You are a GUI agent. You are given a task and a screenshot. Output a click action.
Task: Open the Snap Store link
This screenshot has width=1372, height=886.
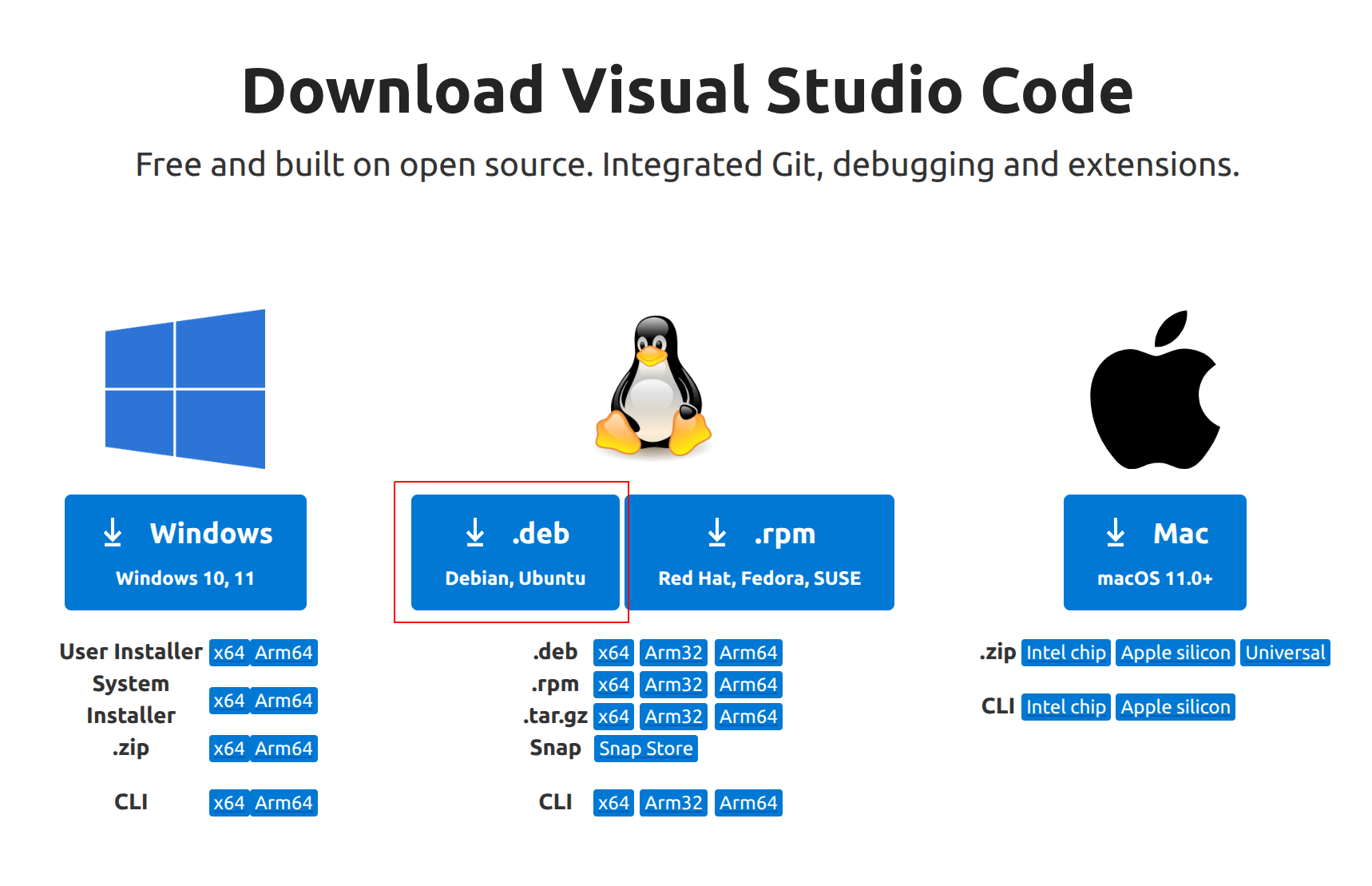click(645, 749)
